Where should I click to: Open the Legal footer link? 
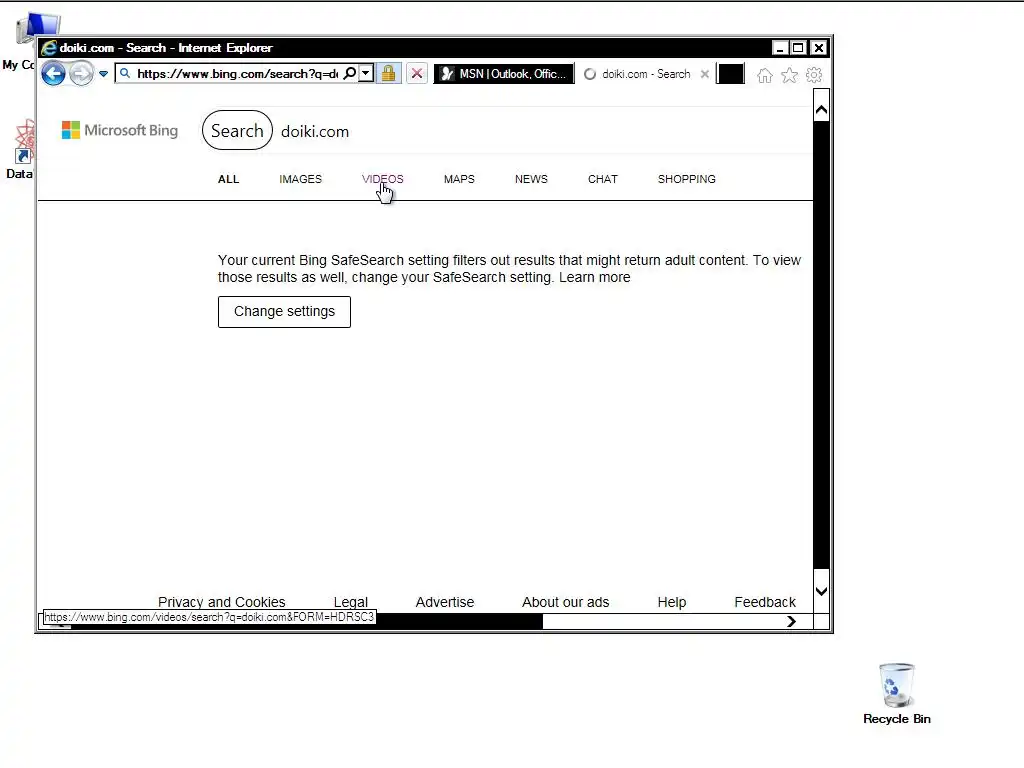coord(351,601)
